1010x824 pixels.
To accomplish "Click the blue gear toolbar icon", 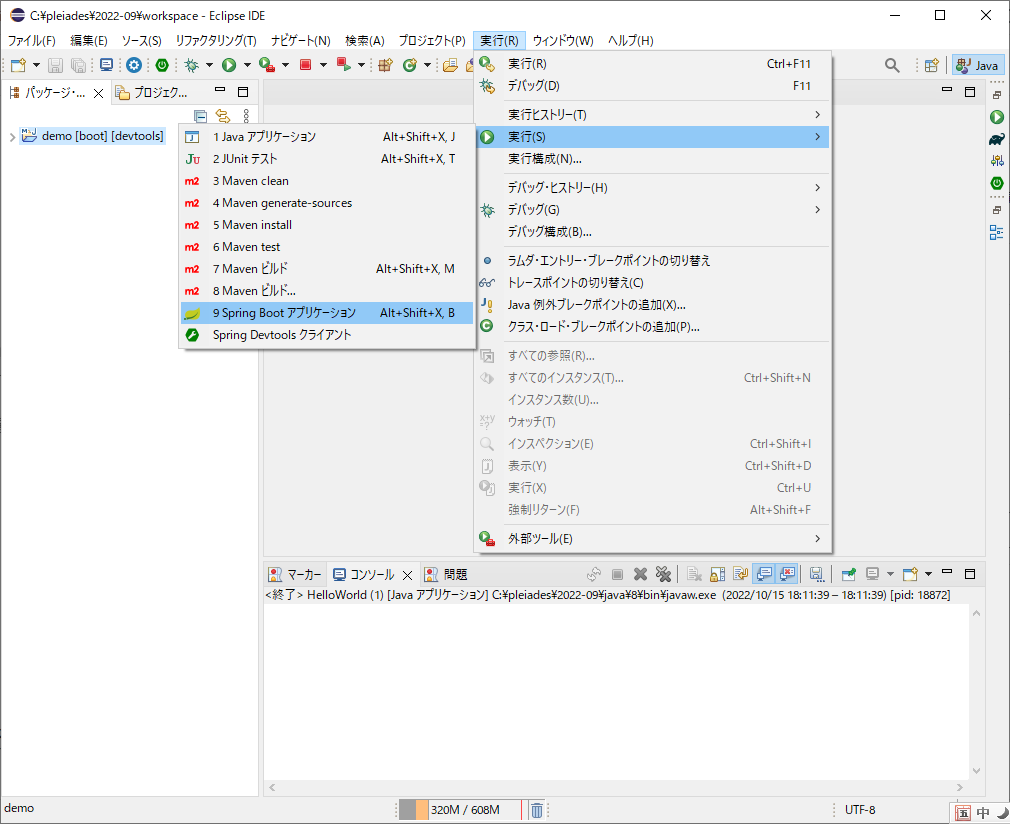I will 133,65.
